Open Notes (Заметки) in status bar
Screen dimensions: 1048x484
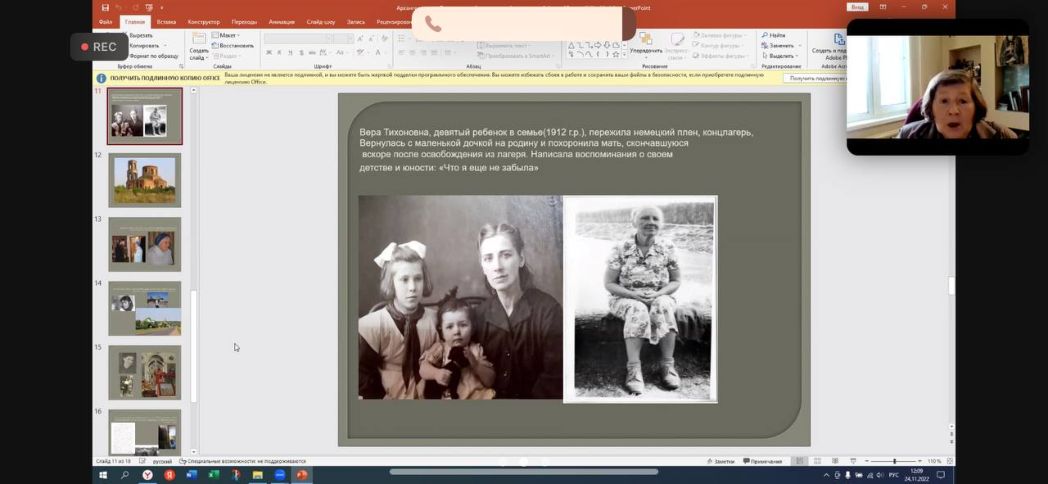(720, 461)
